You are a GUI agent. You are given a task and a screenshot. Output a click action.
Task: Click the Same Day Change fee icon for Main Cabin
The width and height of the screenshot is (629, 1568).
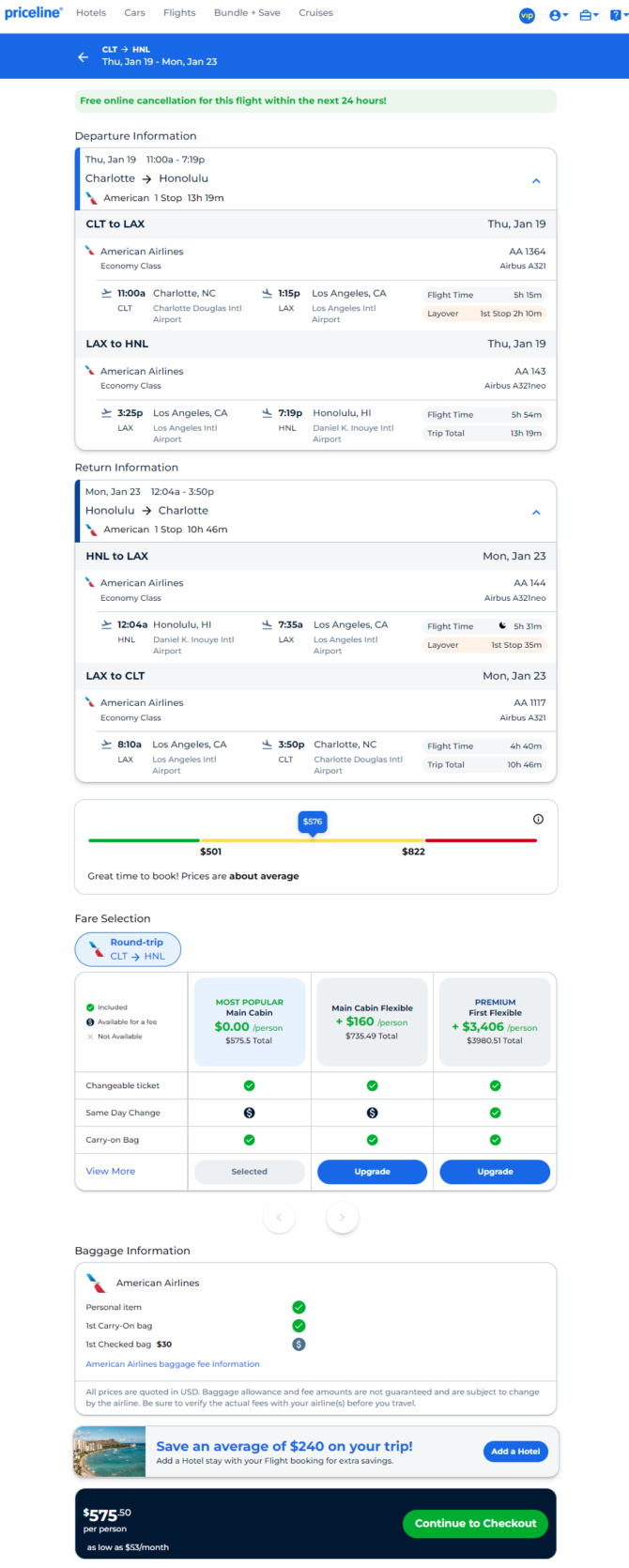250,1113
